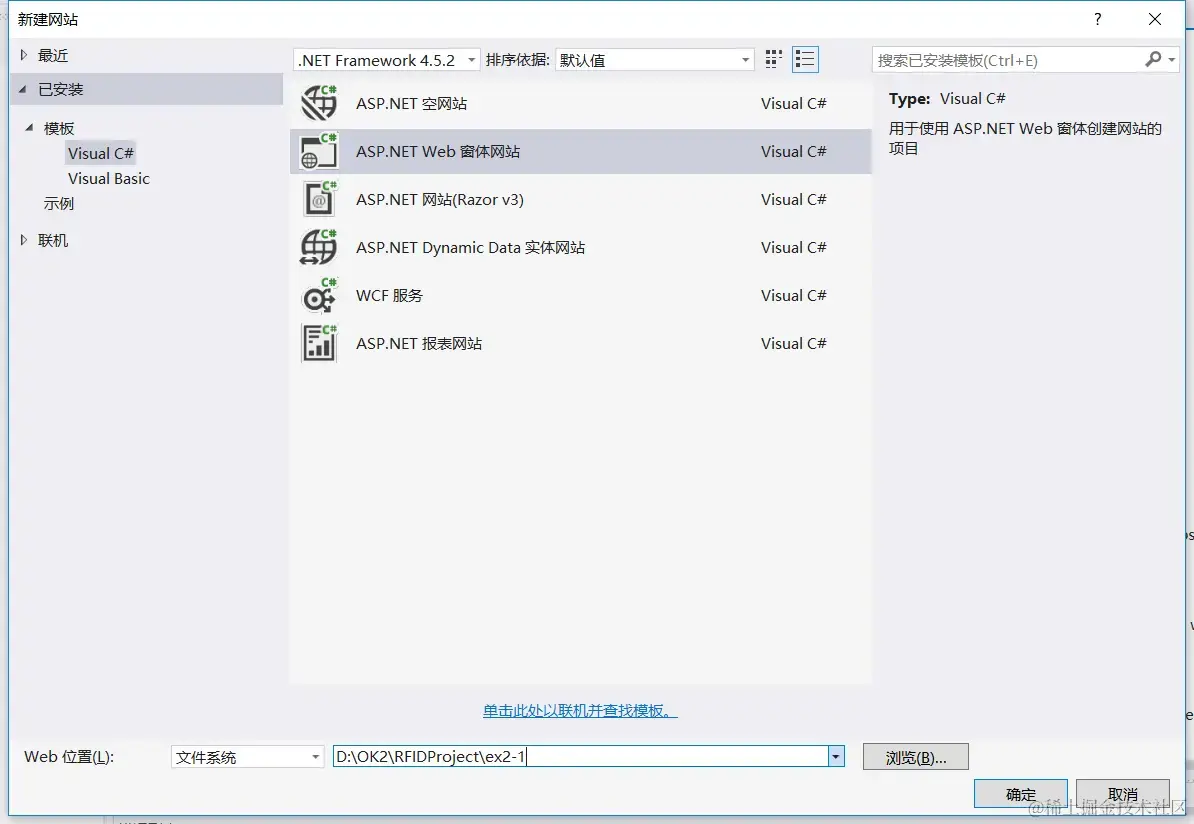Viewport: 1194px width, 824px height.
Task: Select ASP.NET Dynamic Data 实体网站 name
Action: click(x=471, y=248)
